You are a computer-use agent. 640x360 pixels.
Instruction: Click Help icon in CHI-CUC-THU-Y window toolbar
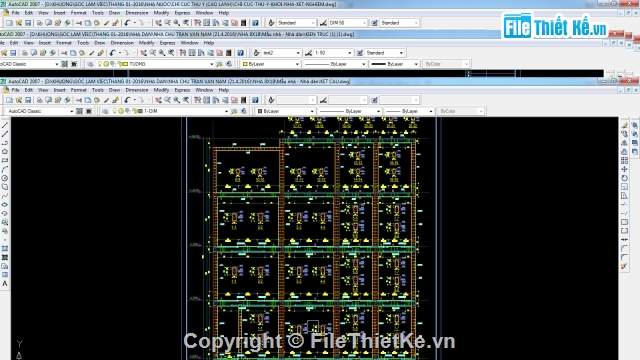point(255,23)
